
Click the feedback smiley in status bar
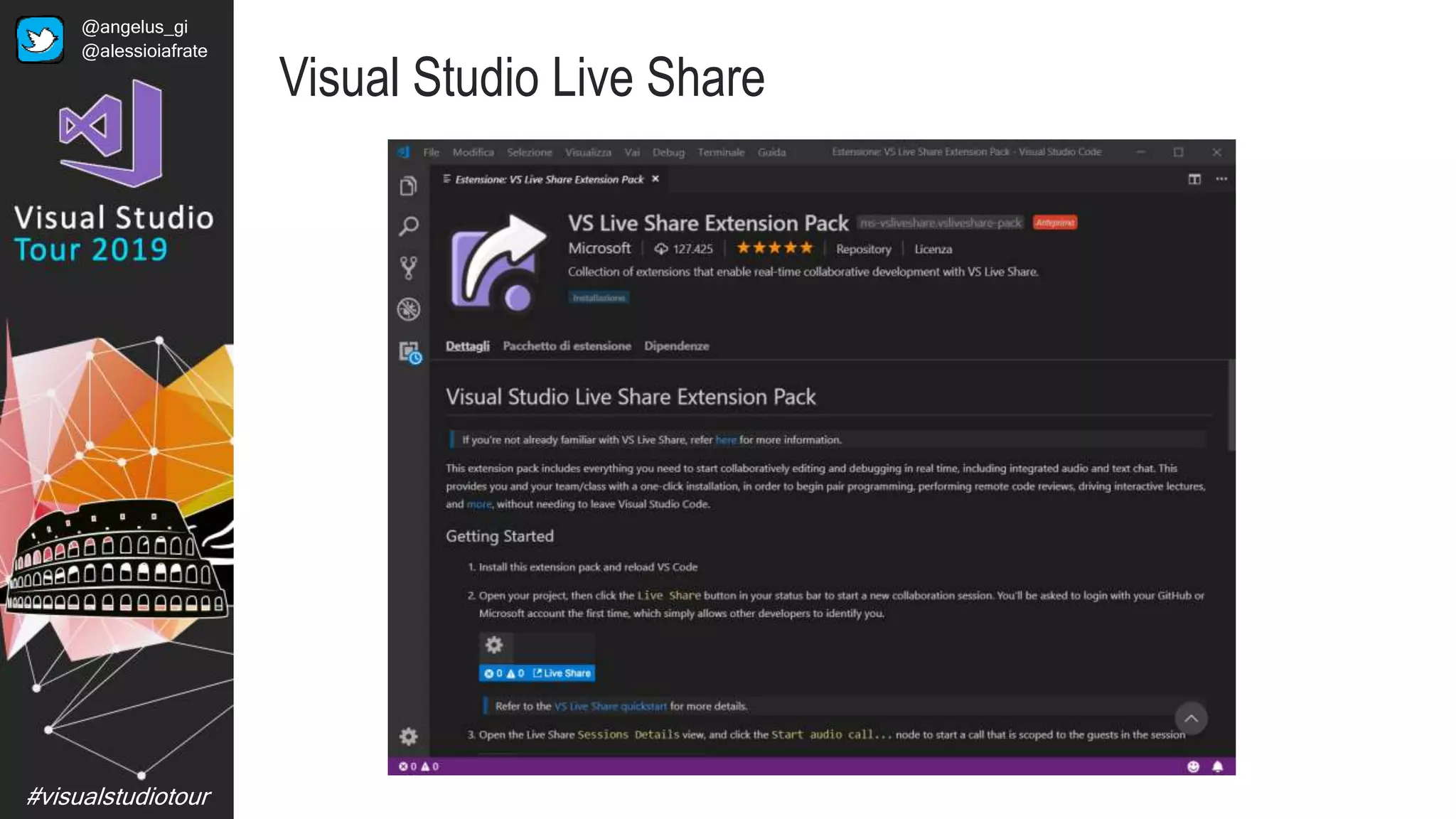point(1193,766)
